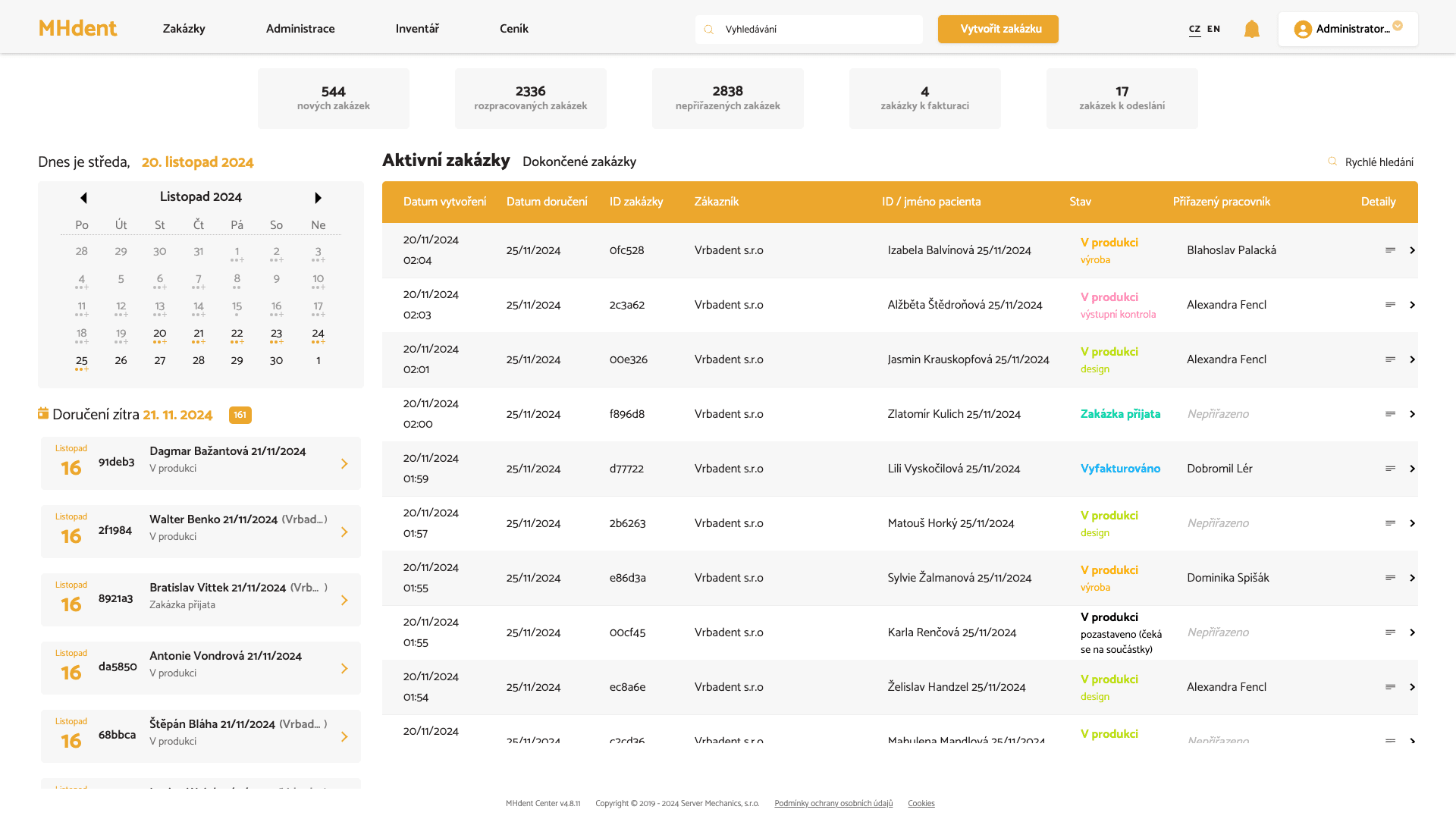Open notes icon for order 0fc528
This screenshot has width=1456, height=819.
click(1390, 250)
